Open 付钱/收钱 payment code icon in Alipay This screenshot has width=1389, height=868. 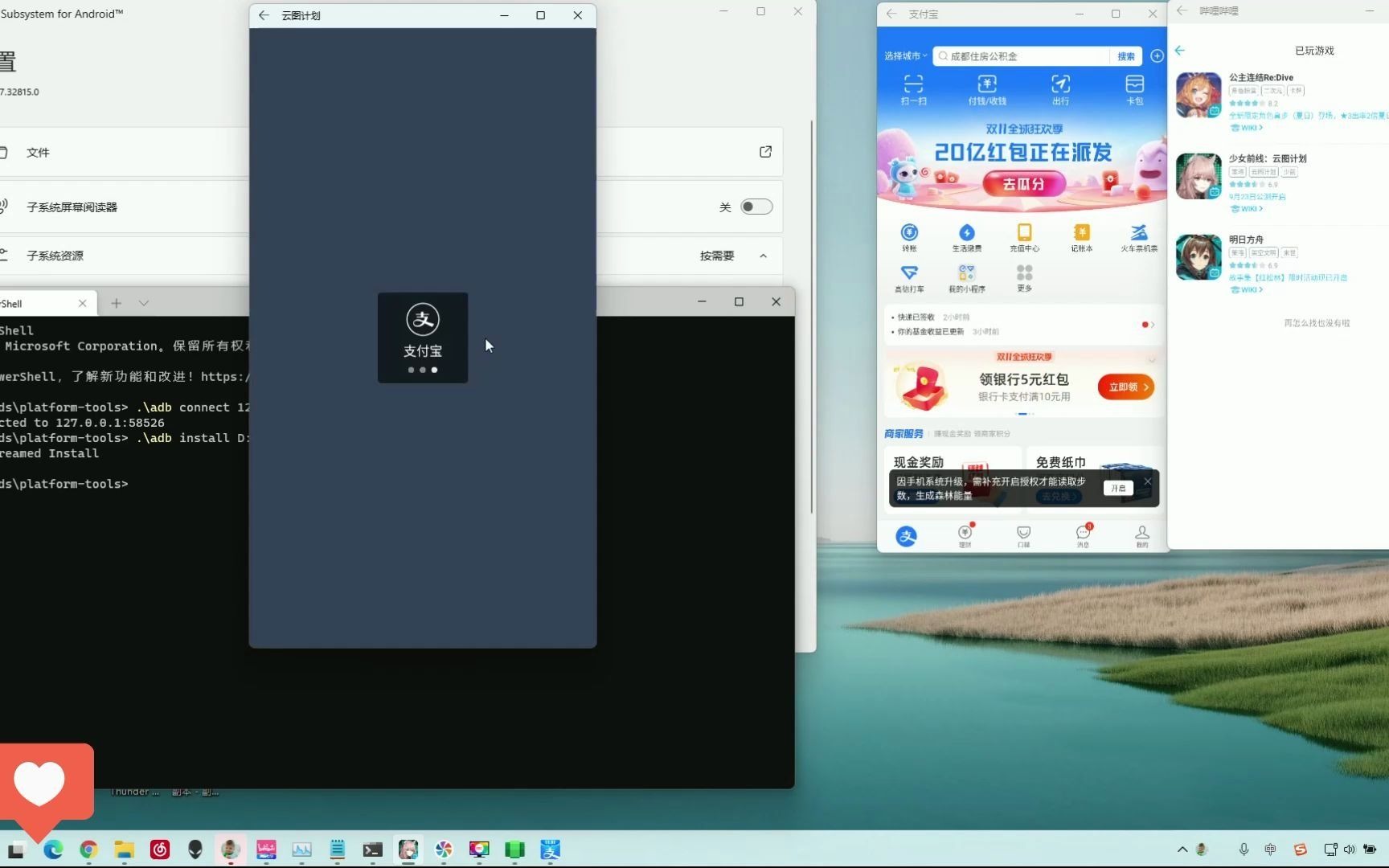(987, 89)
